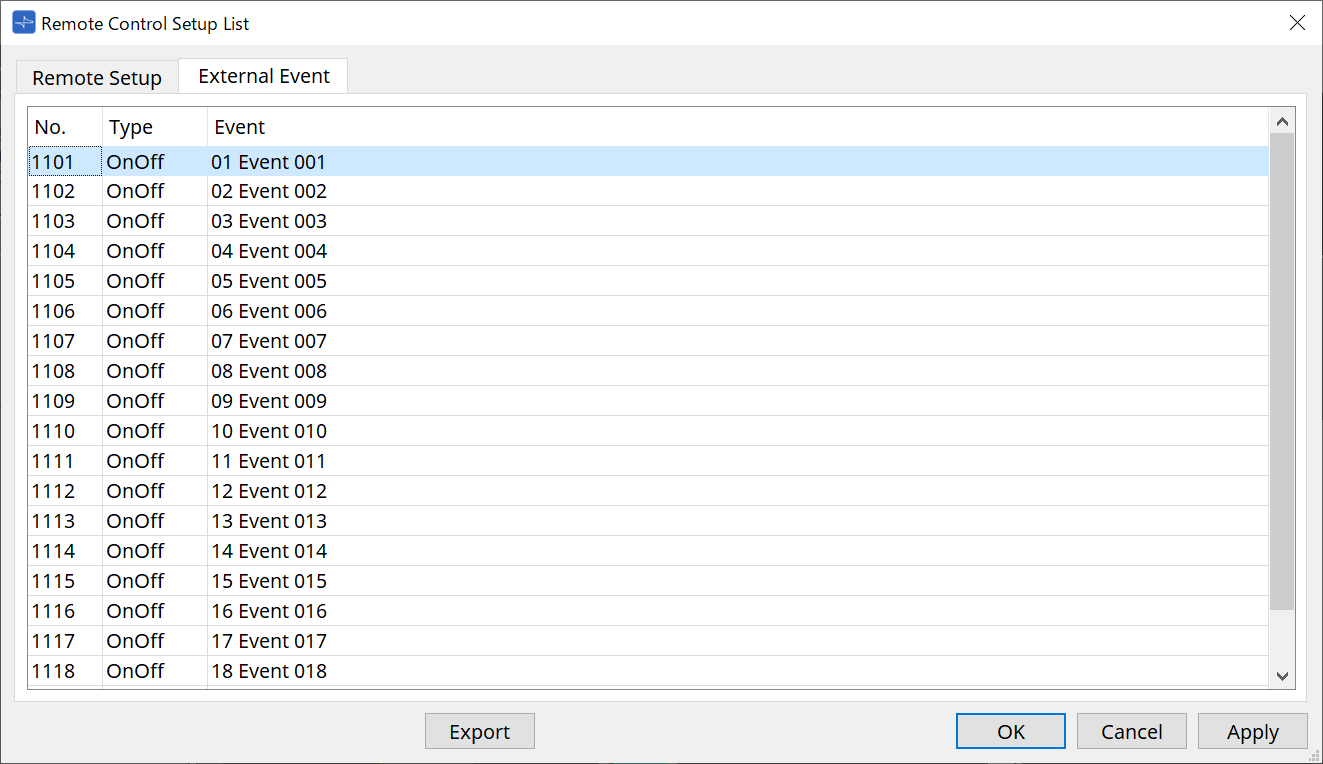Click the scrollbar up arrow

pyautogui.click(x=1282, y=120)
